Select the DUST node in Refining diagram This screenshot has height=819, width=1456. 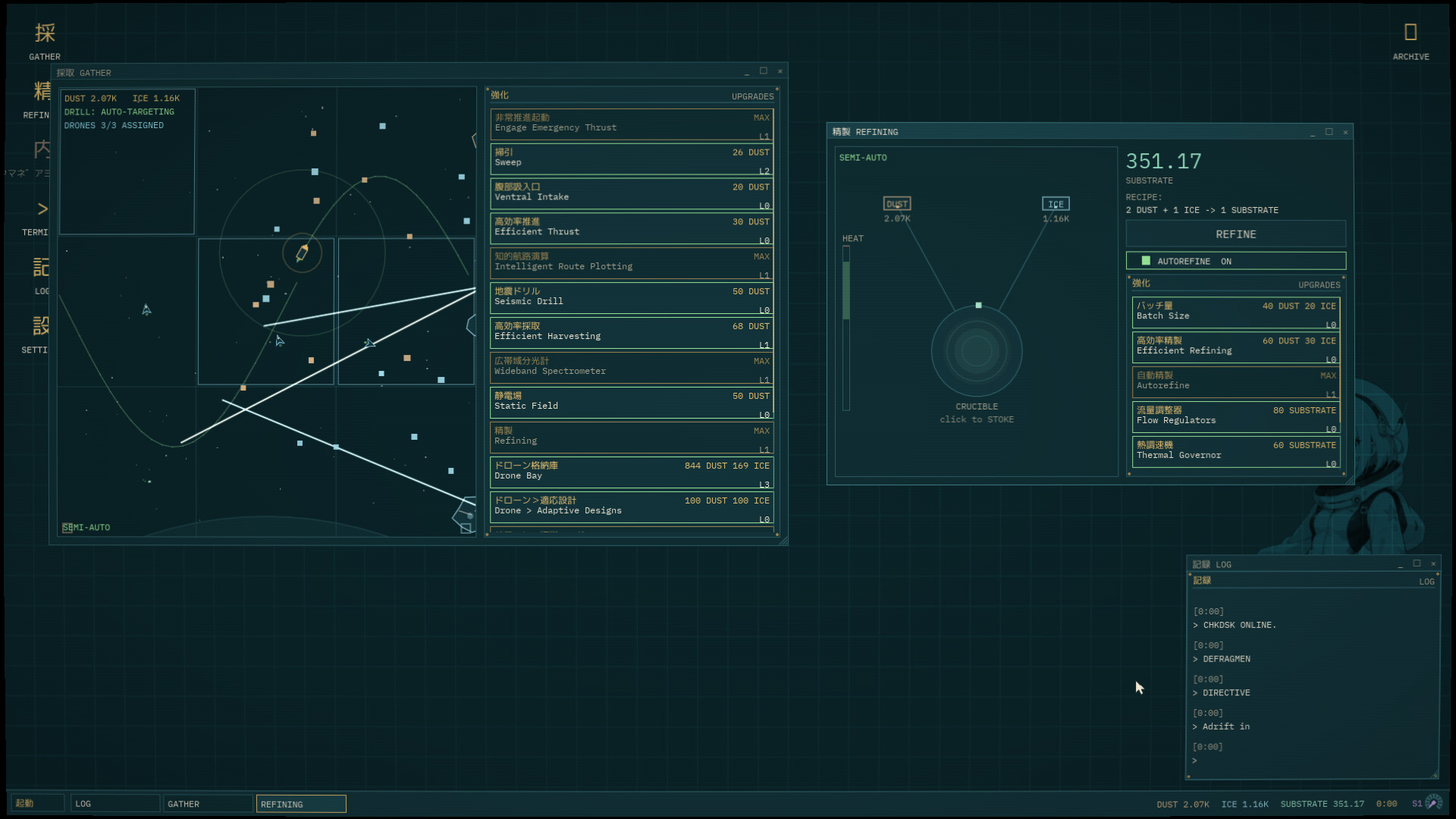[x=897, y=204]
